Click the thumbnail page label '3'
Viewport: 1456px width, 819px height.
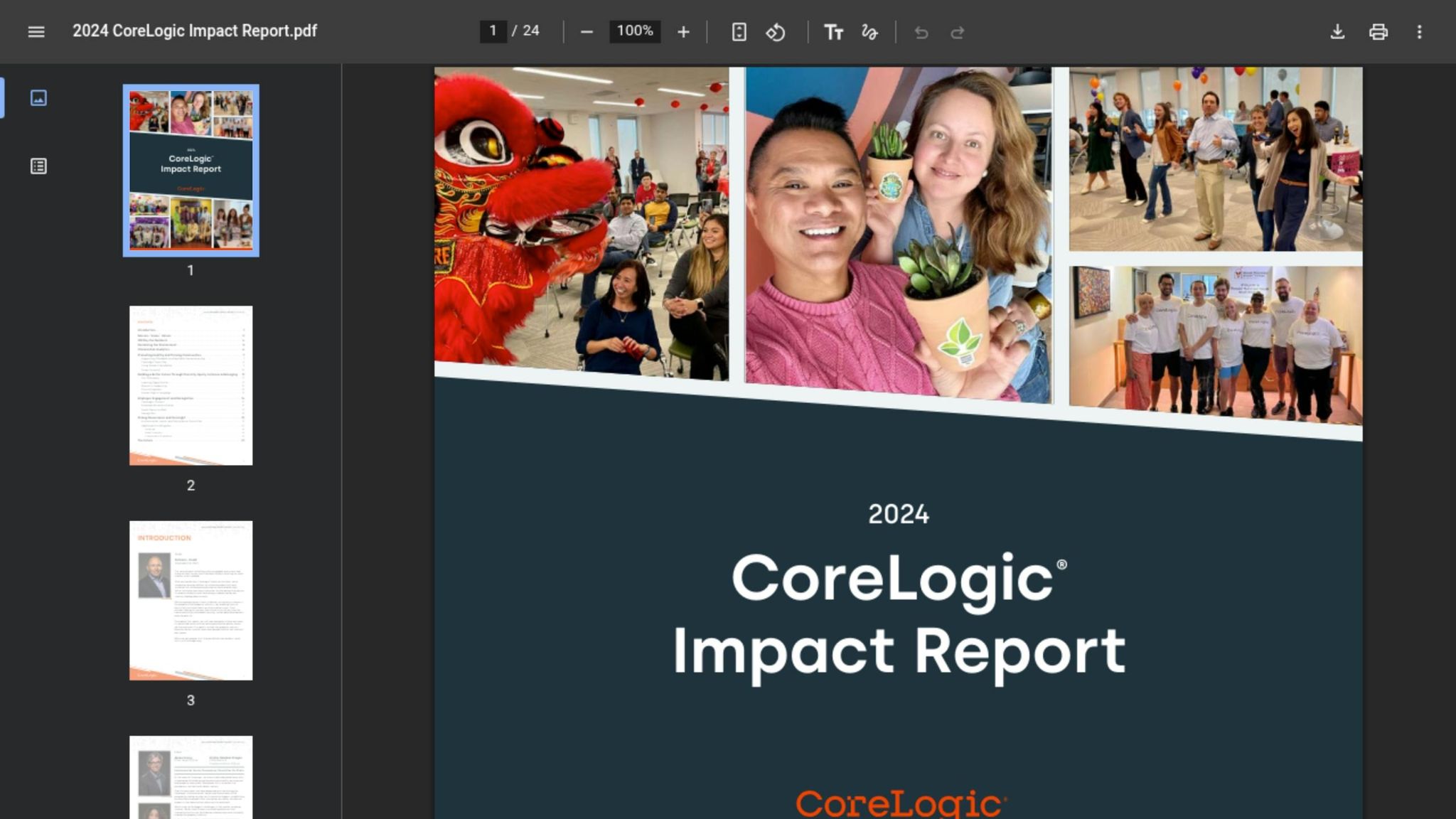(191, 700)
